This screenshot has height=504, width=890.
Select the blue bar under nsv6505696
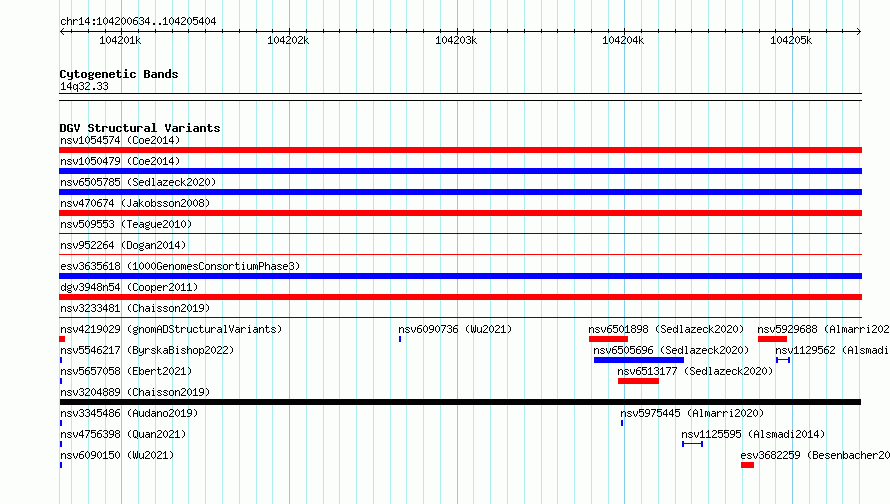(x=639, y=360)
